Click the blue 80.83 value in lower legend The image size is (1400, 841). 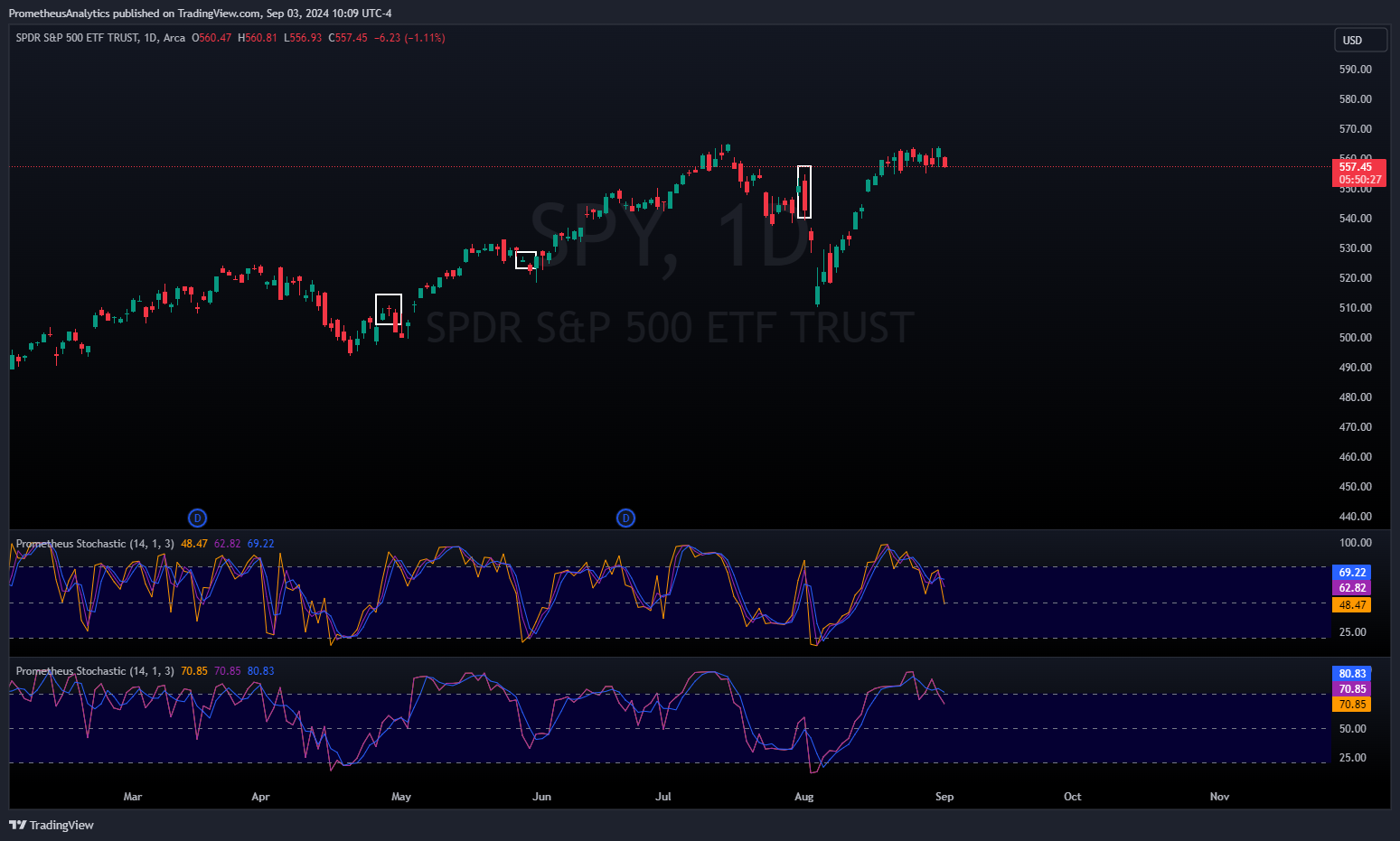(260, 671)
